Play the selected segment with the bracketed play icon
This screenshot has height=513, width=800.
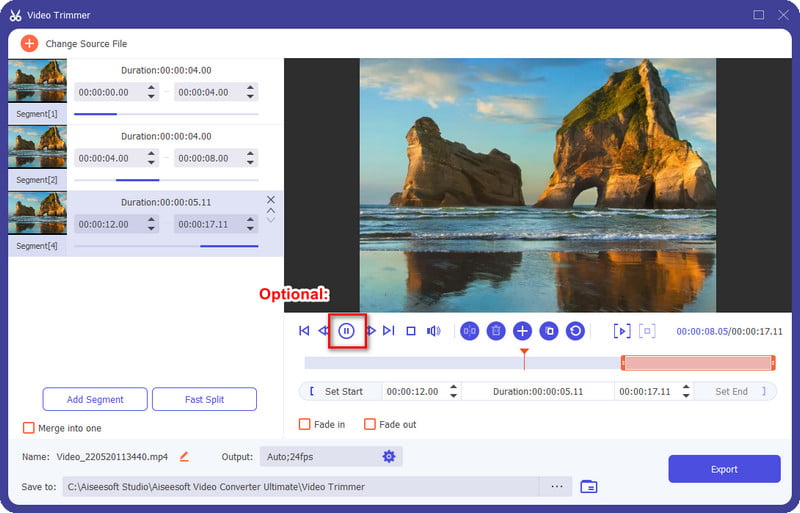pos(622,331)
